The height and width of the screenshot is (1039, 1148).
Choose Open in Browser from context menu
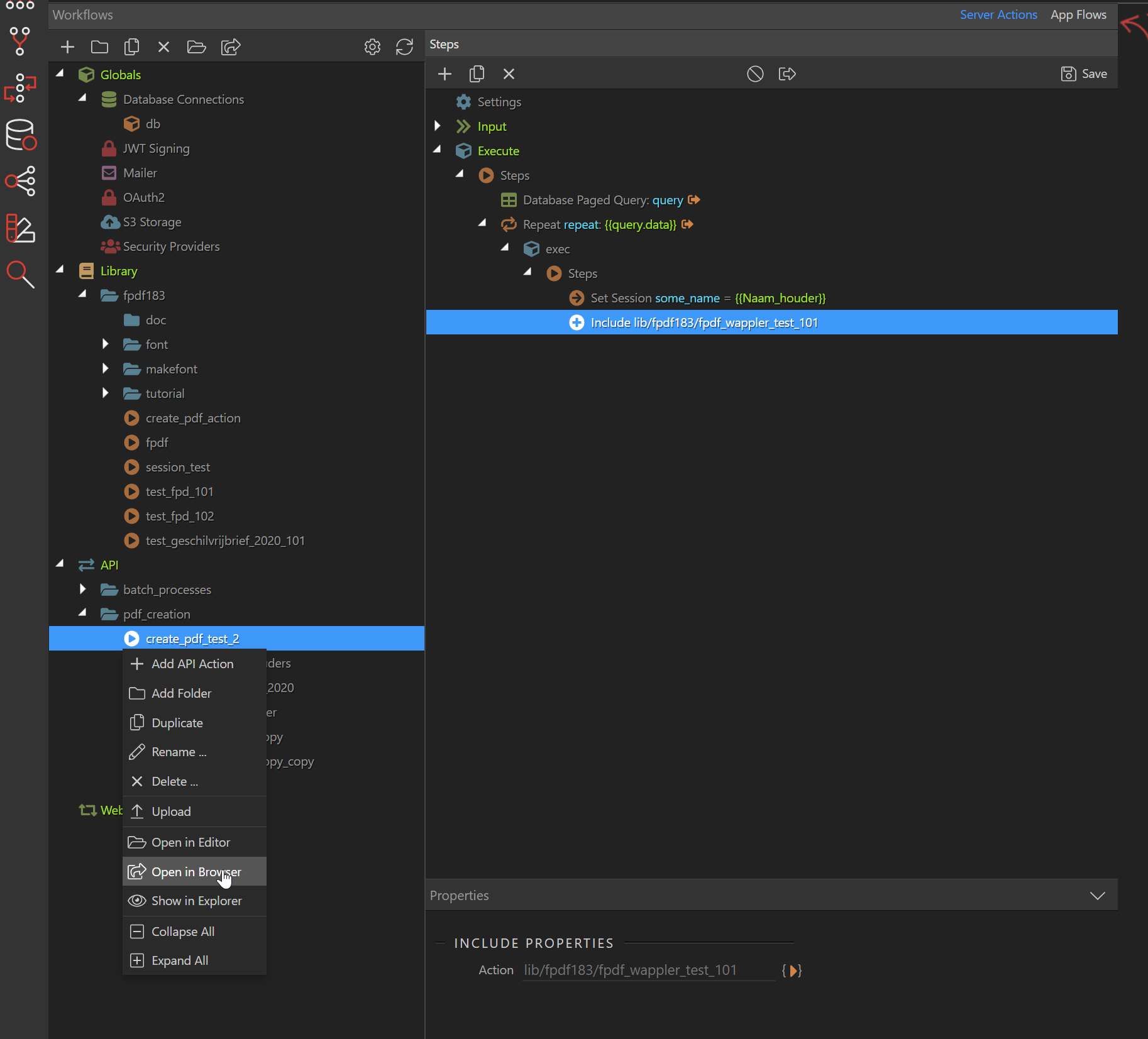pos(195,872)
